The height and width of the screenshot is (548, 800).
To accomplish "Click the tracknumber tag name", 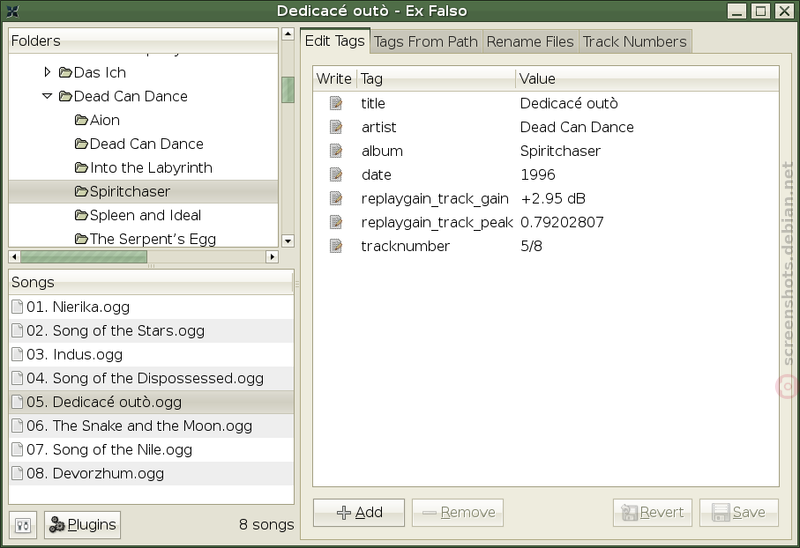I will (x=405, y=246).
